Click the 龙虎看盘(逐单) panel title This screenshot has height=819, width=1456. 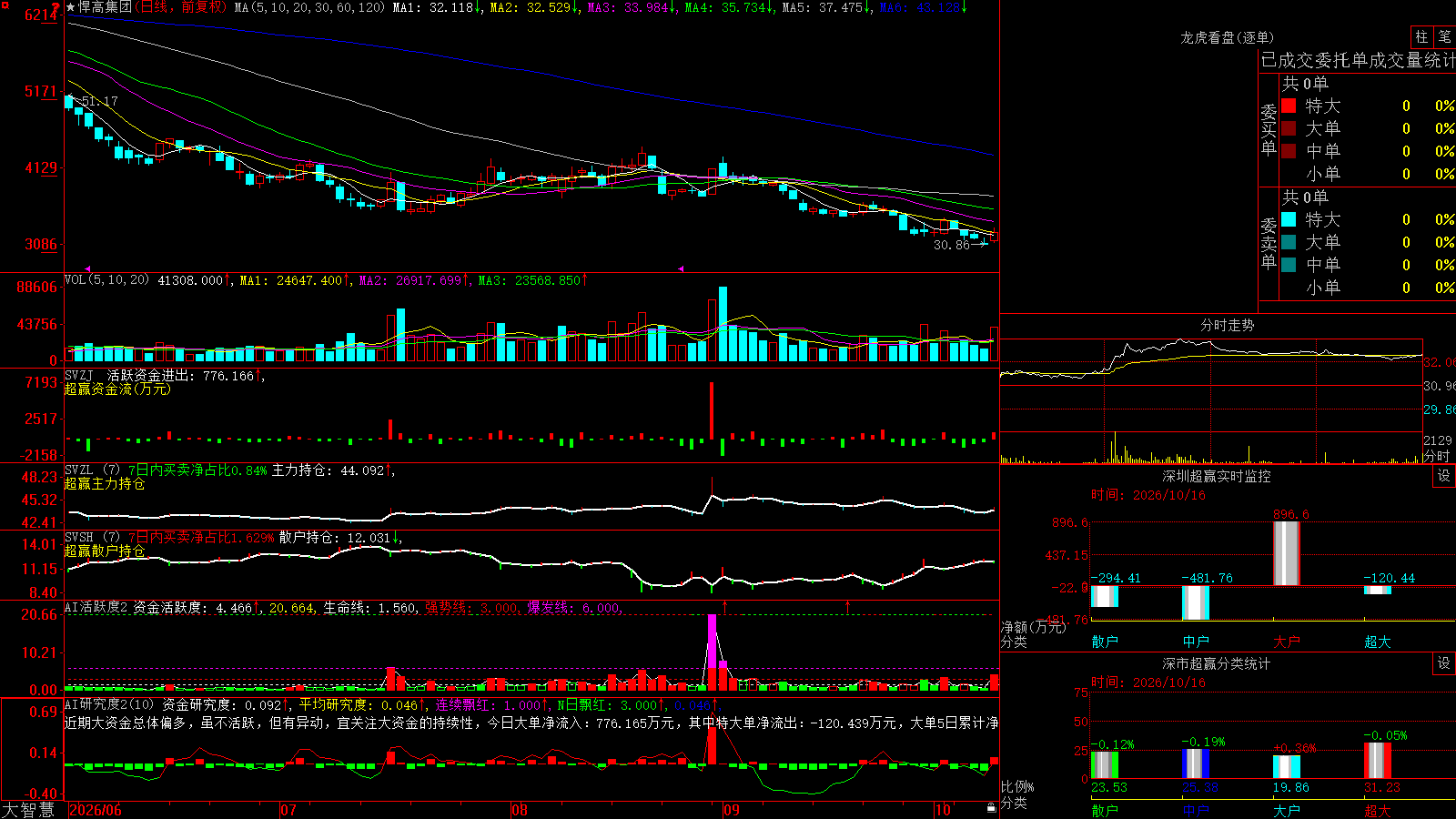click(x=1227, y=37)
